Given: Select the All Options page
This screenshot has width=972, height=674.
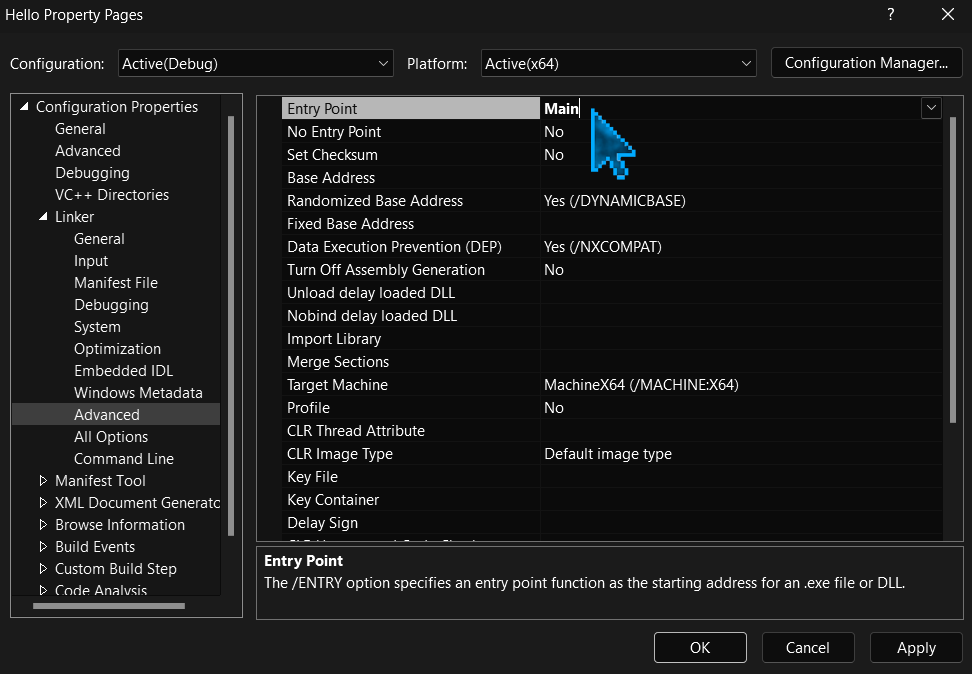Looking at the screenshot, I should point(111,437).
